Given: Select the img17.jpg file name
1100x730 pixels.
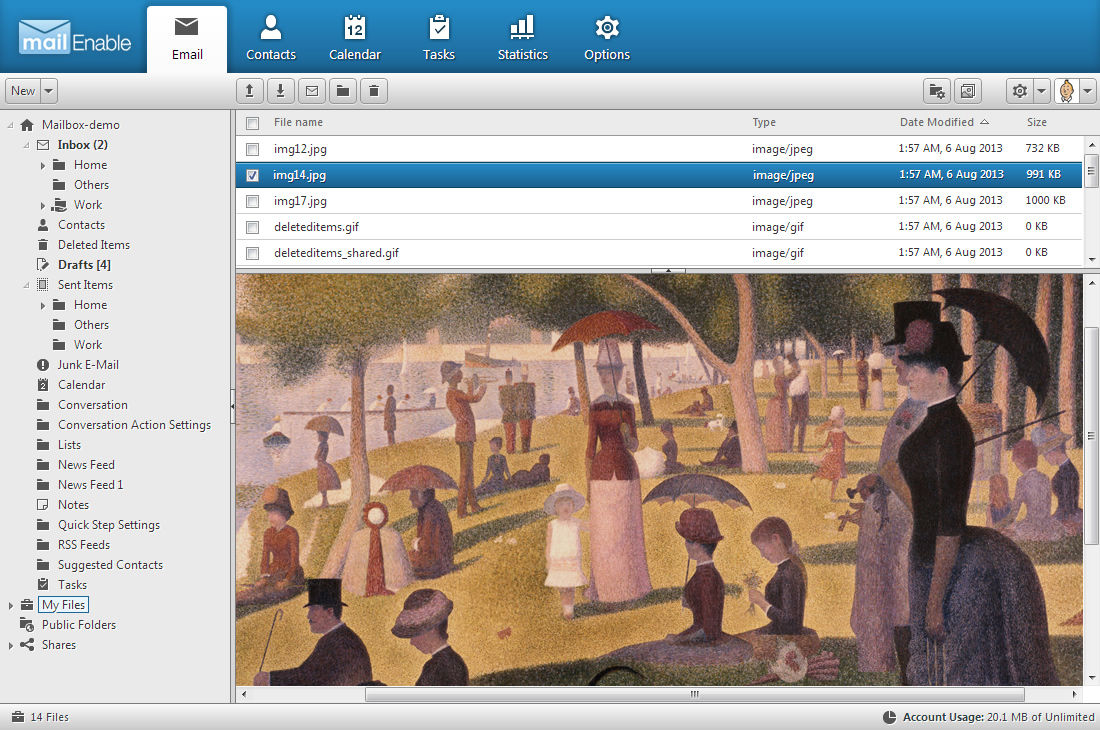Looking at the screenshot, I should [x=300, y=201].
